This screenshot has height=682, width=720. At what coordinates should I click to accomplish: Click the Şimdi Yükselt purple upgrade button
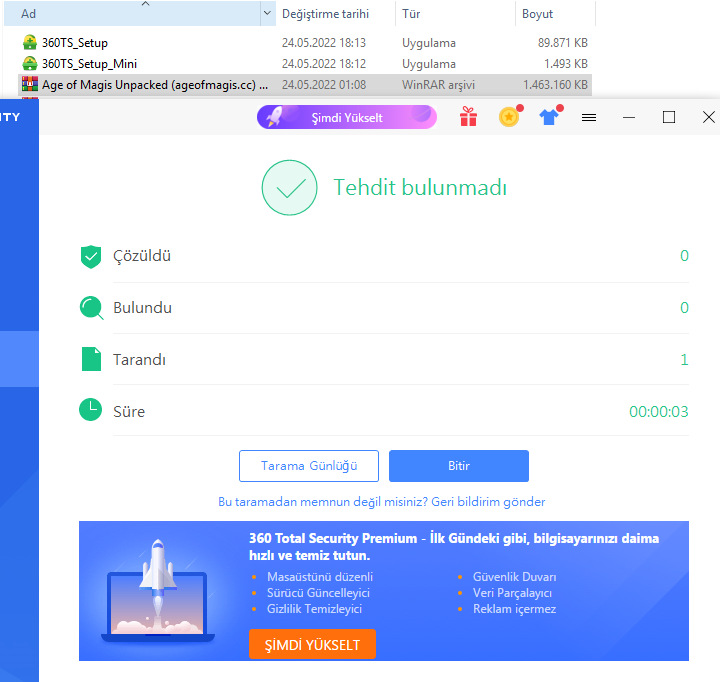pyautogui.click(x=347, y=117)
